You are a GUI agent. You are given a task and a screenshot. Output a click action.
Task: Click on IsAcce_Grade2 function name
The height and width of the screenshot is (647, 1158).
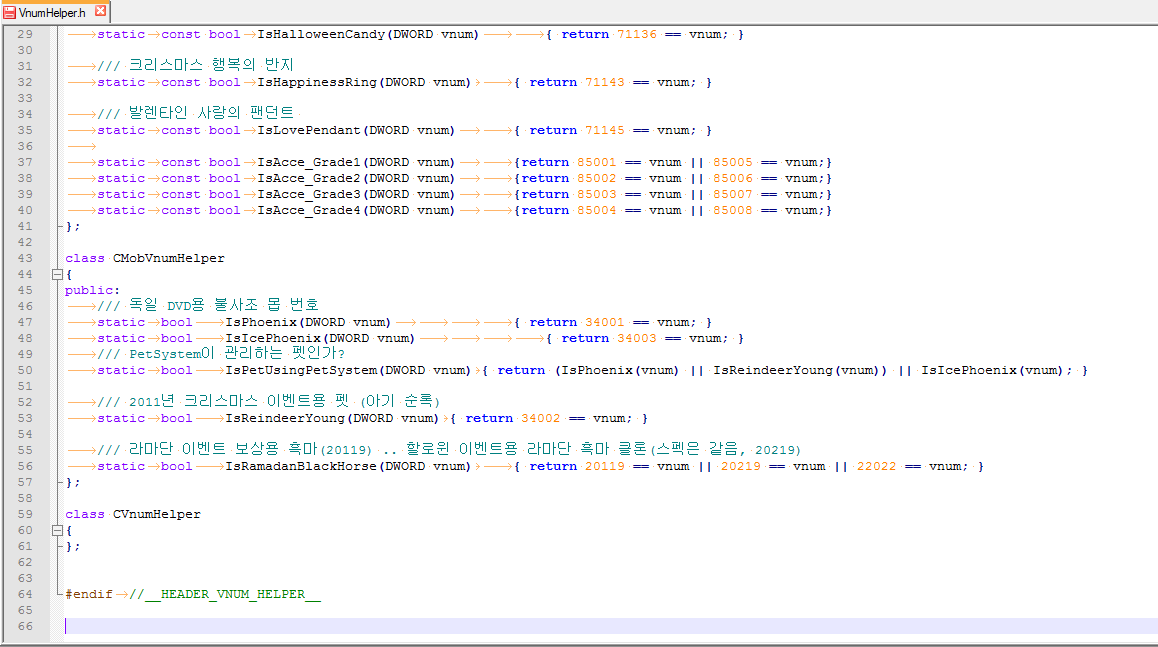coord(309,178)
